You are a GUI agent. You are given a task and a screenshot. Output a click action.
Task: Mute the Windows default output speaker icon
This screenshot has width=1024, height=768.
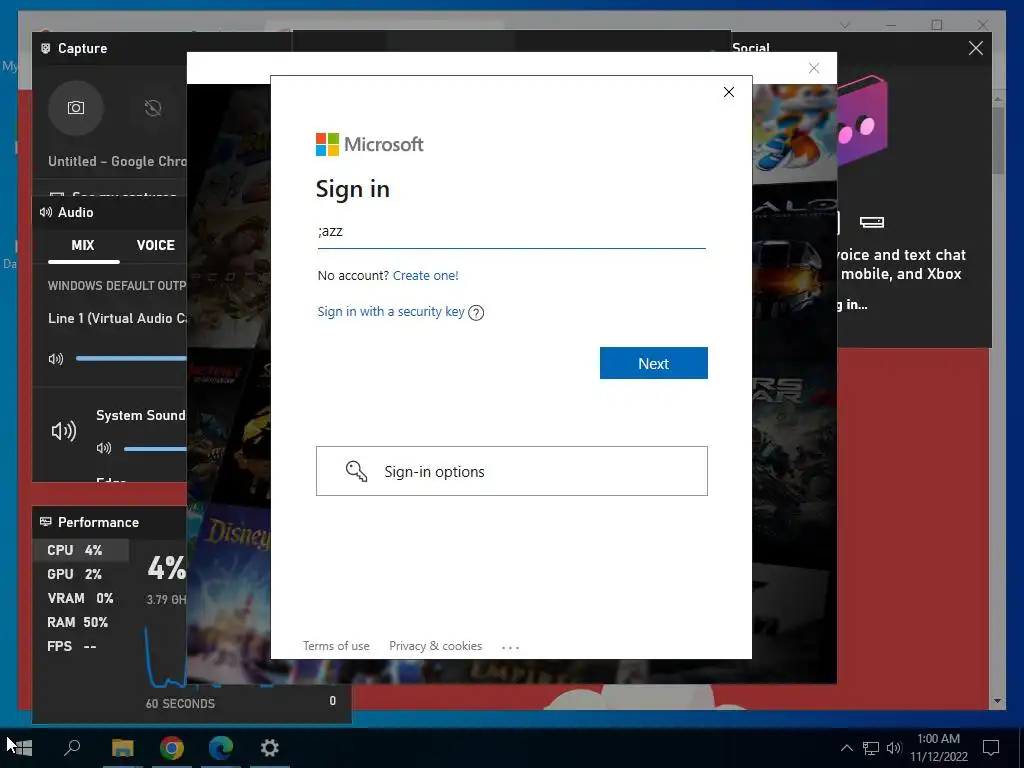(x=56, y=359)
